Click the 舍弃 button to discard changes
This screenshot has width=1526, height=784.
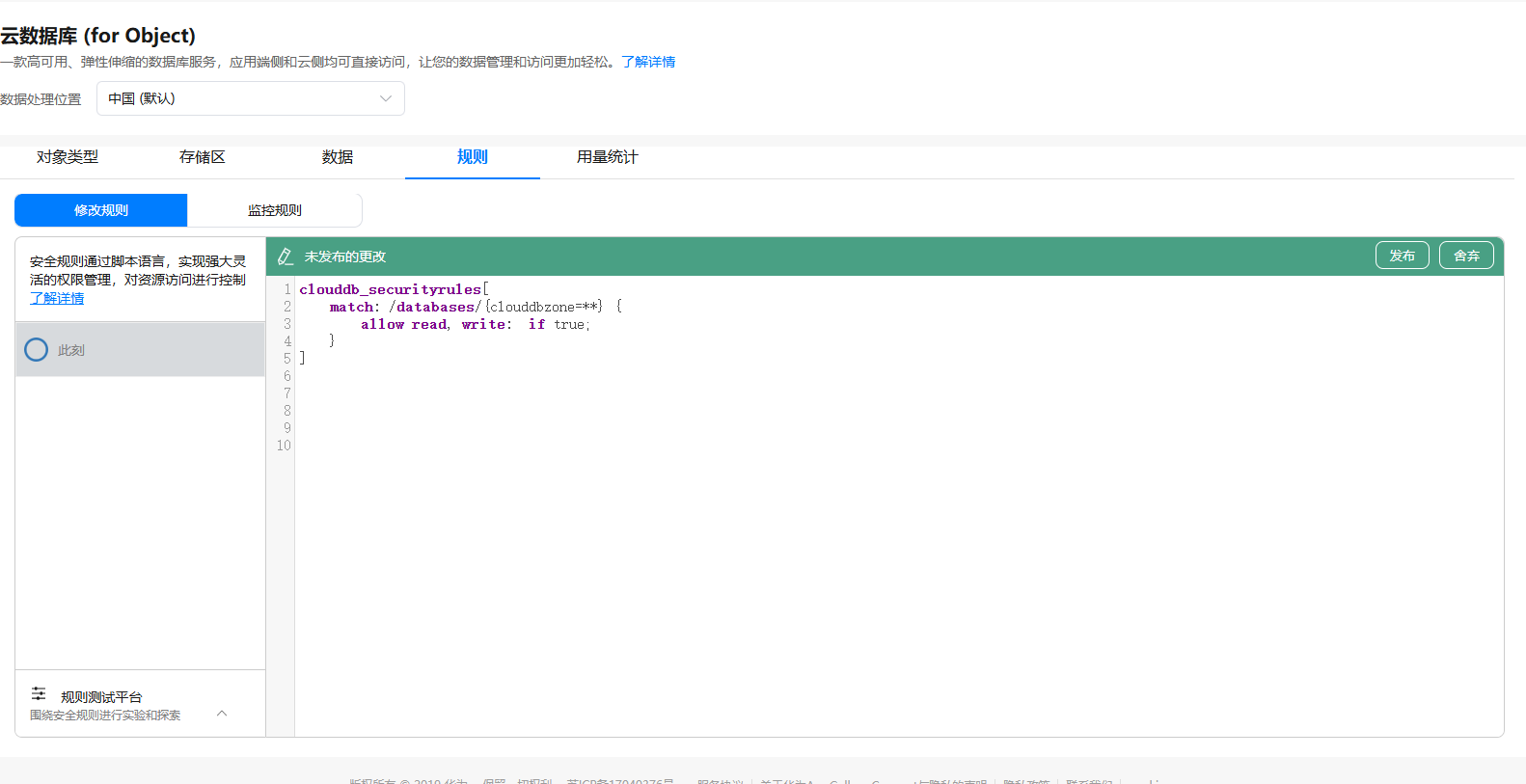pos(1466,256)
